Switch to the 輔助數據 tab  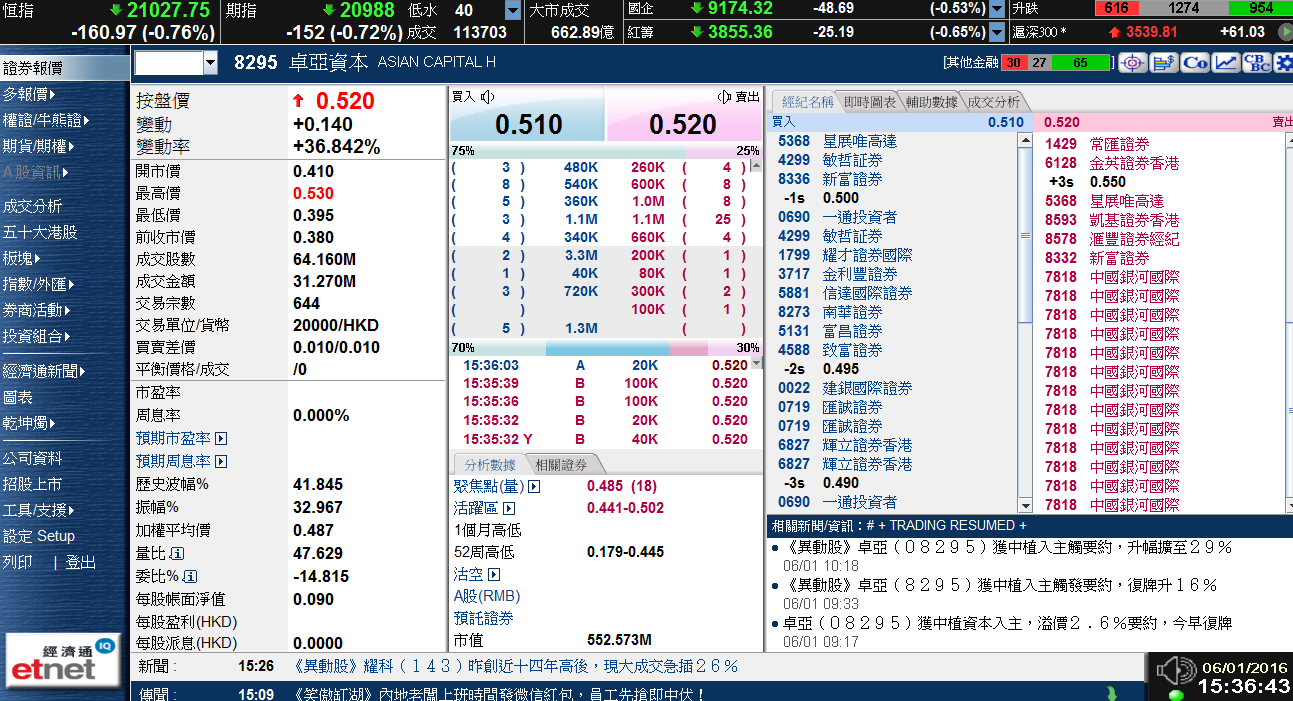pyautogui.click(x=932, y=101)
